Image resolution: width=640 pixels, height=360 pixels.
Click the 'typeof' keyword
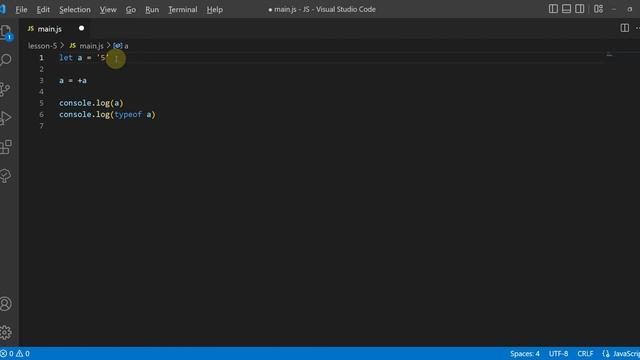tap(128, 115)
